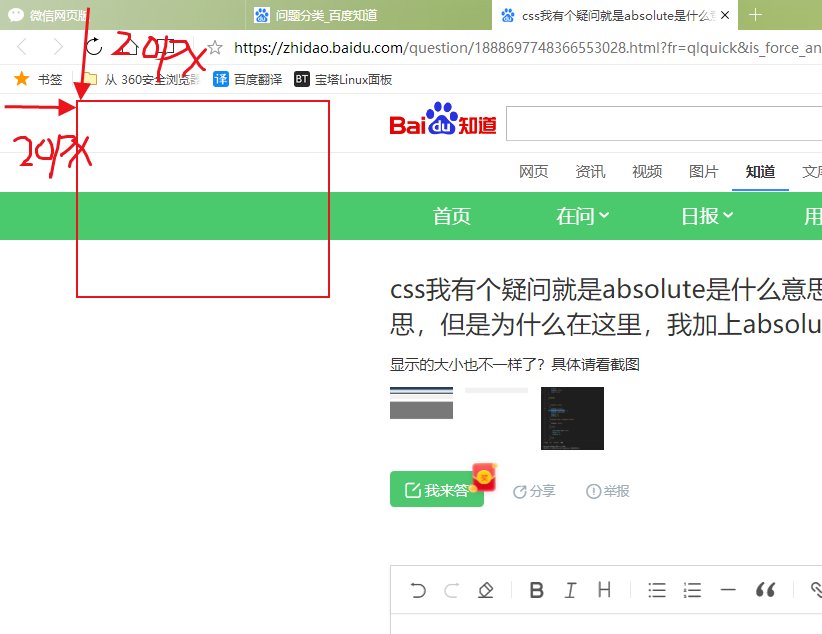
Task: Expand the 在问 dropdown menu
Action: point(583,215)
